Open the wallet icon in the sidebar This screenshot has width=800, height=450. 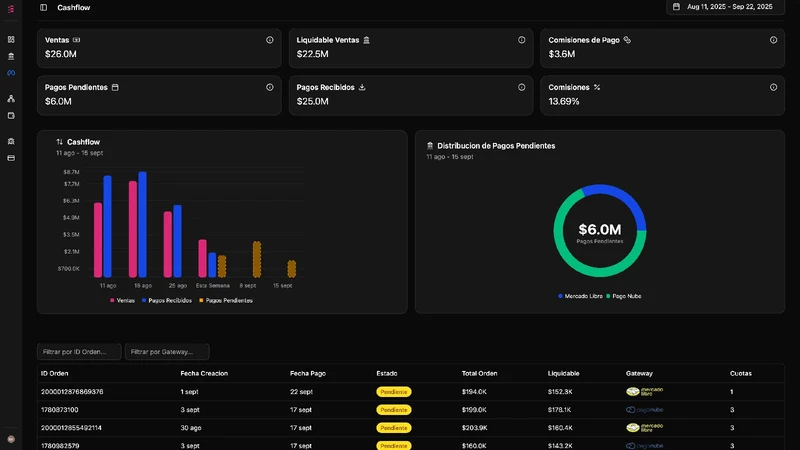11,116
